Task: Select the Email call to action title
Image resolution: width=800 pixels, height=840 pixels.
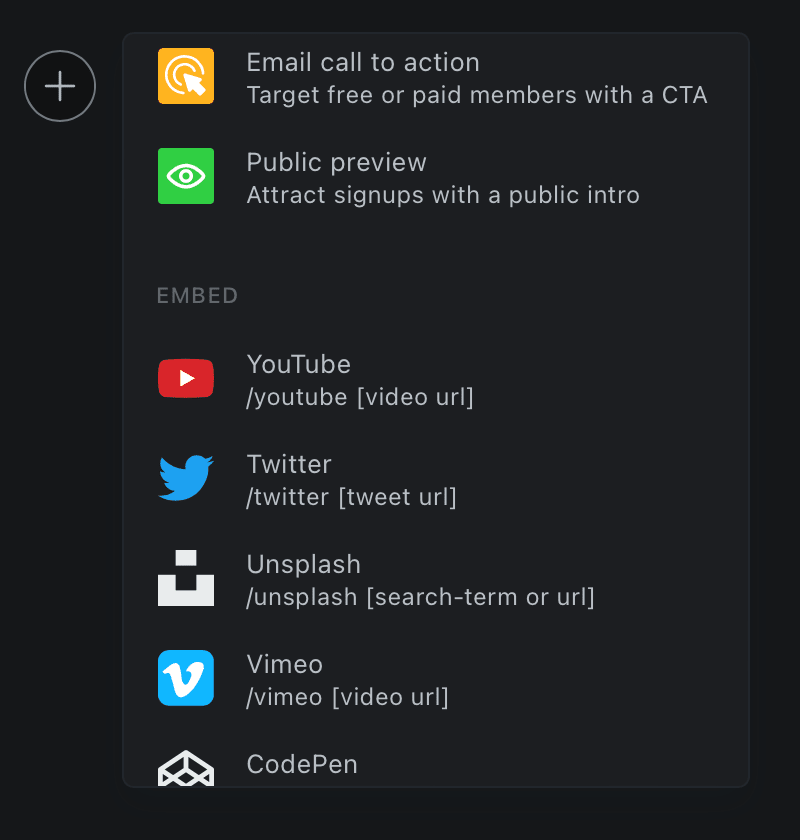Action: coord(363,62)
